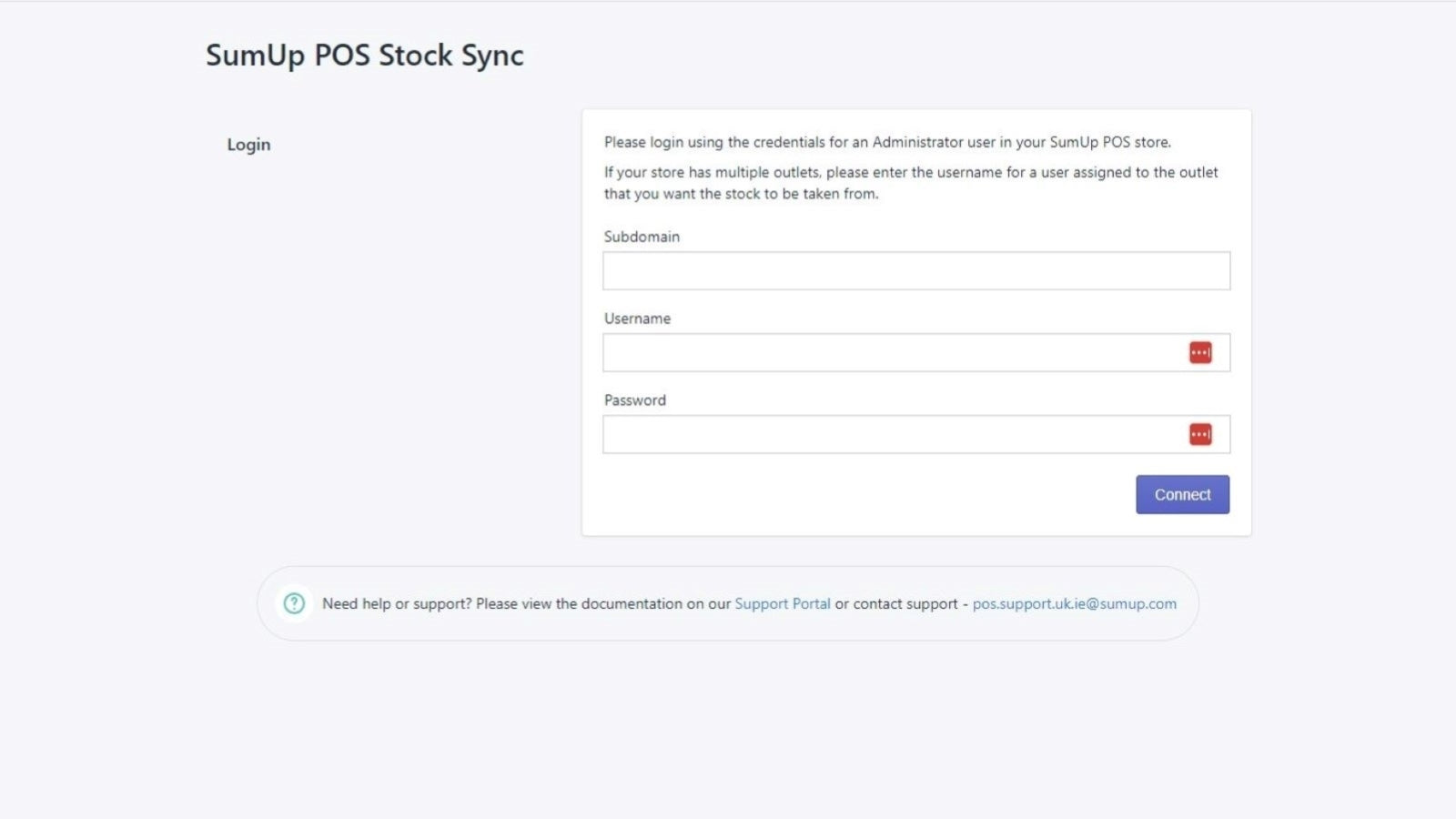Click the password manager icon in Username field
The width and height of the screenshot is (1456, 819).
tap(1200, 352)
